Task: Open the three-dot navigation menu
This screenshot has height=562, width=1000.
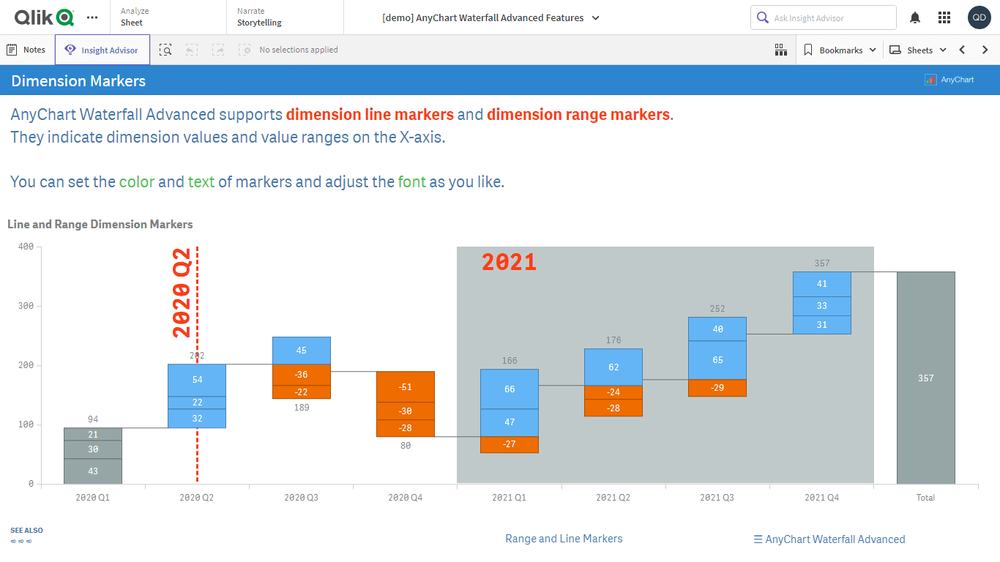Action: point(92,17)
